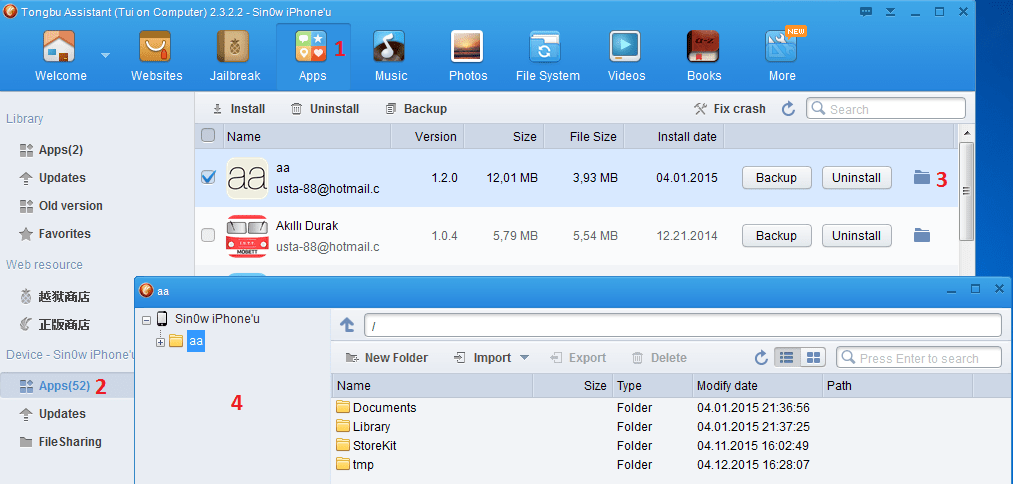Open the Websites shopping bag icon
Image resolution: width=1013 pixels, height=488 pixels.
[x=156, y=47]
